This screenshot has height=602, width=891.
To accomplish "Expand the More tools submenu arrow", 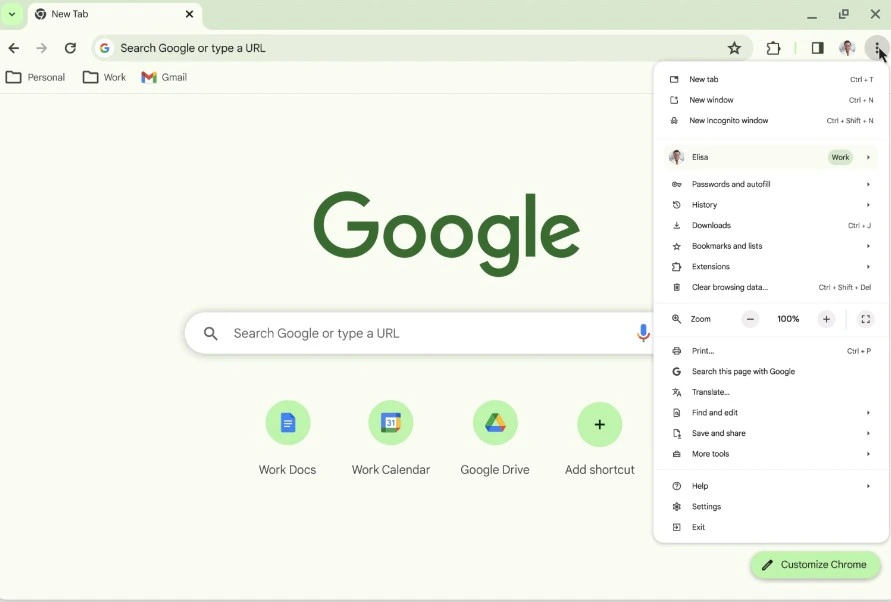I will [868, 454].
